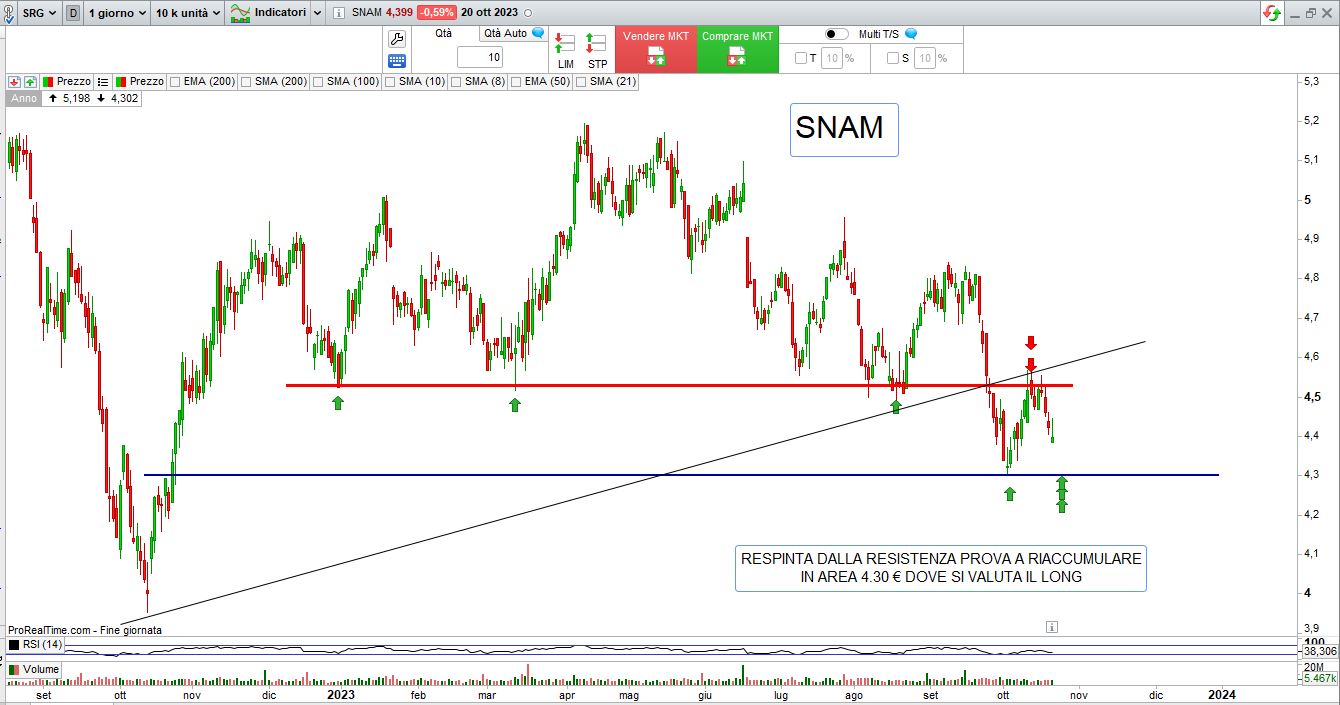
Task: Click the black RSI color swatch
Action: coord(14,645)
